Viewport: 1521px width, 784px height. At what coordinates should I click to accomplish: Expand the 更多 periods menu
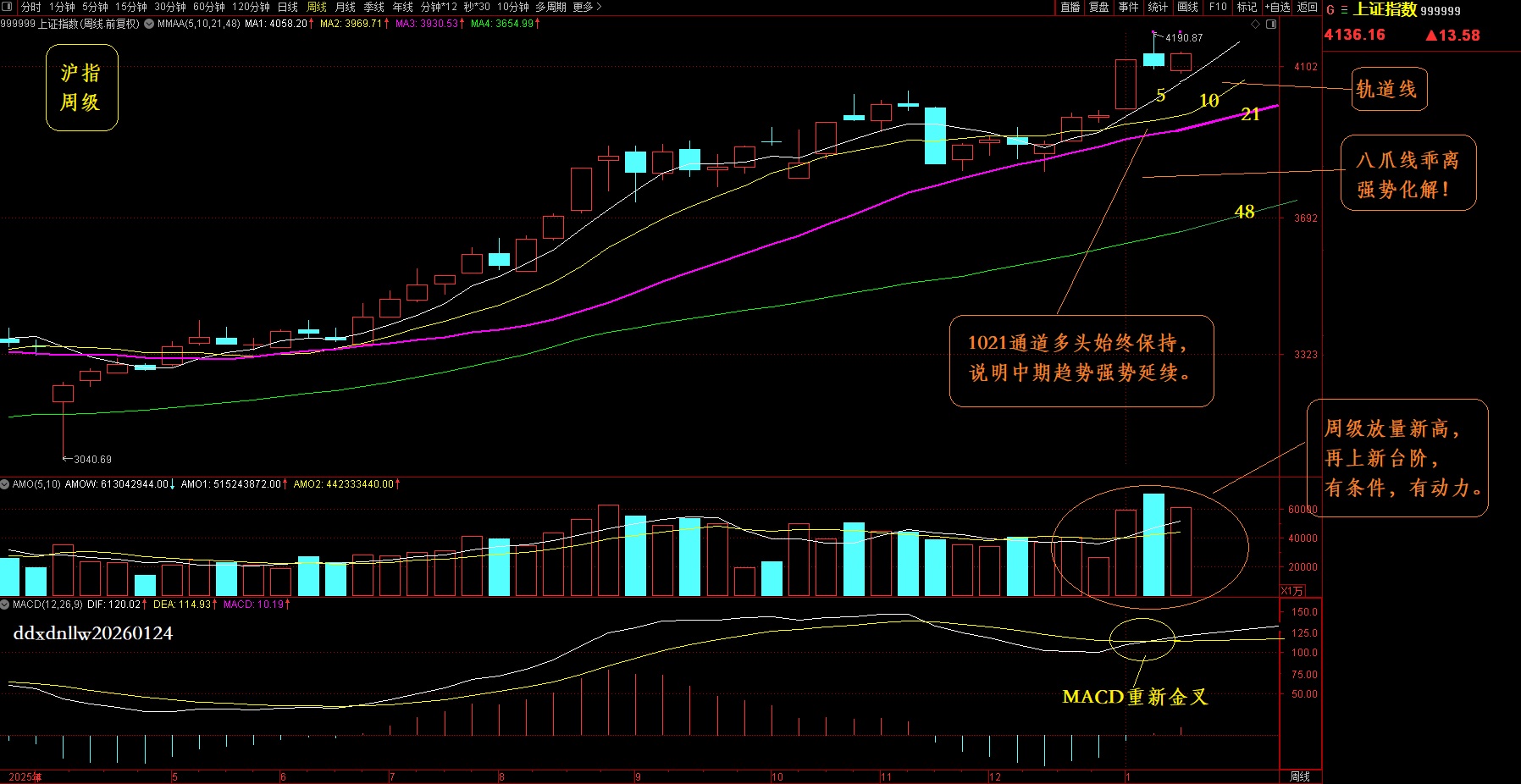pos(588,7)
